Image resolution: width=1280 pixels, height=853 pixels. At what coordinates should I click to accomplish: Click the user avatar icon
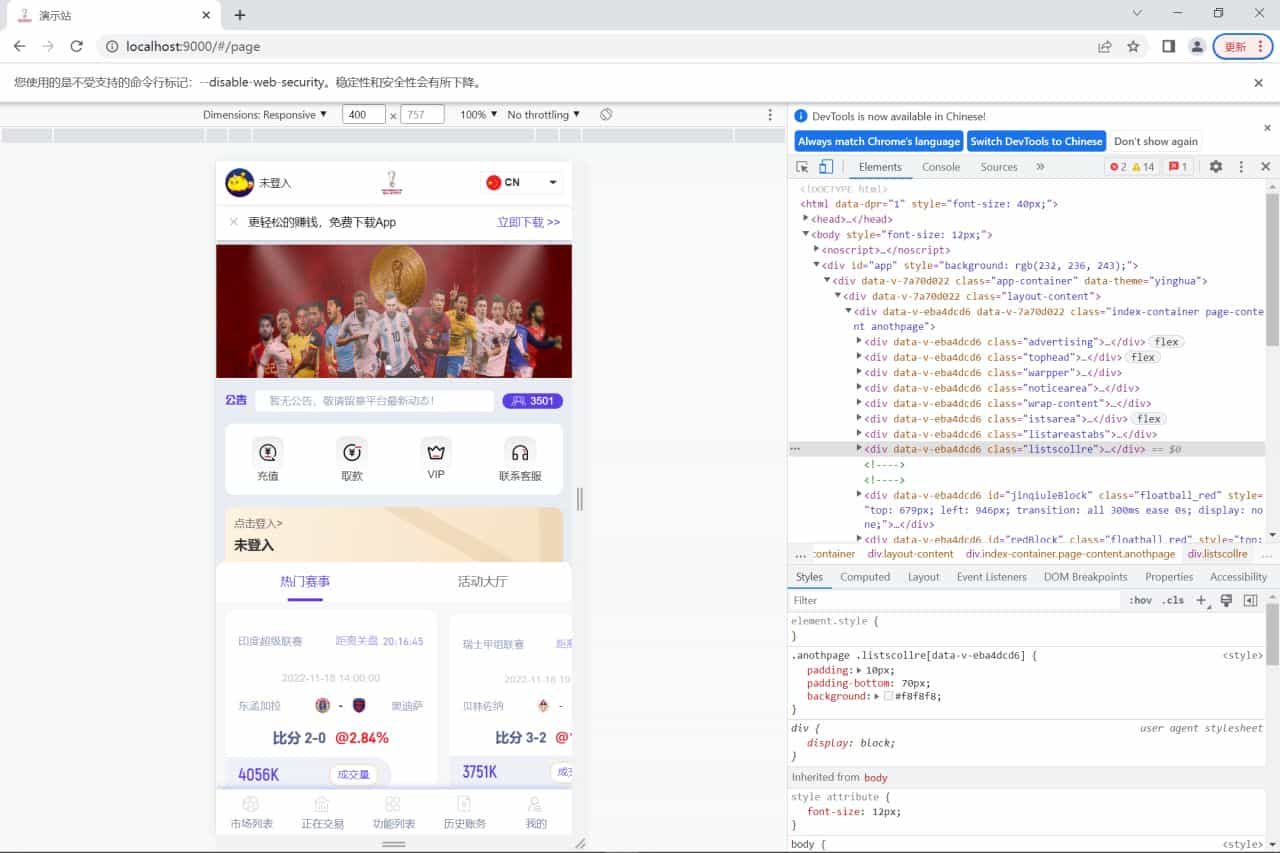240,182
